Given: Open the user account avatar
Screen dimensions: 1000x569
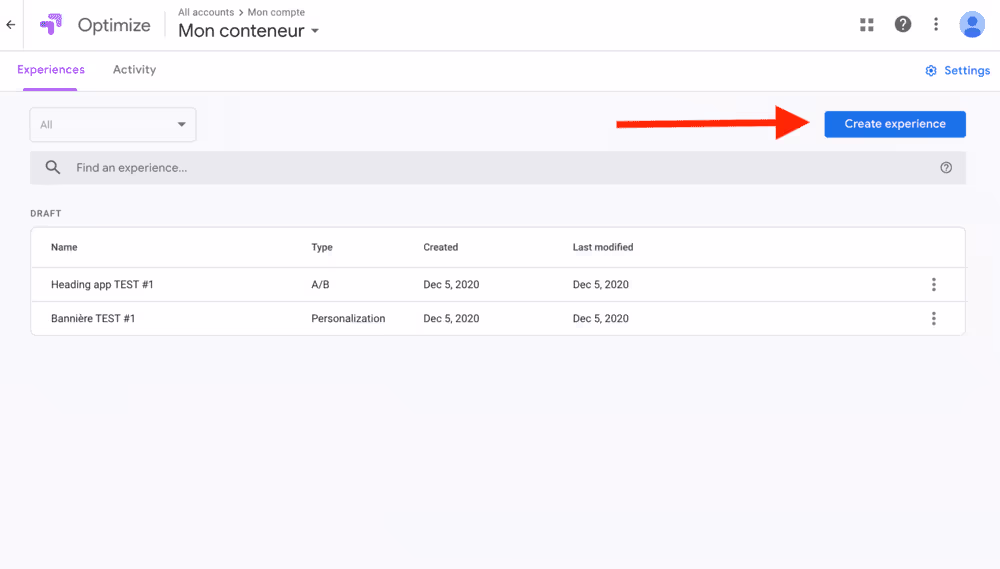Looking at the screenshot, I should coord(972,25).
